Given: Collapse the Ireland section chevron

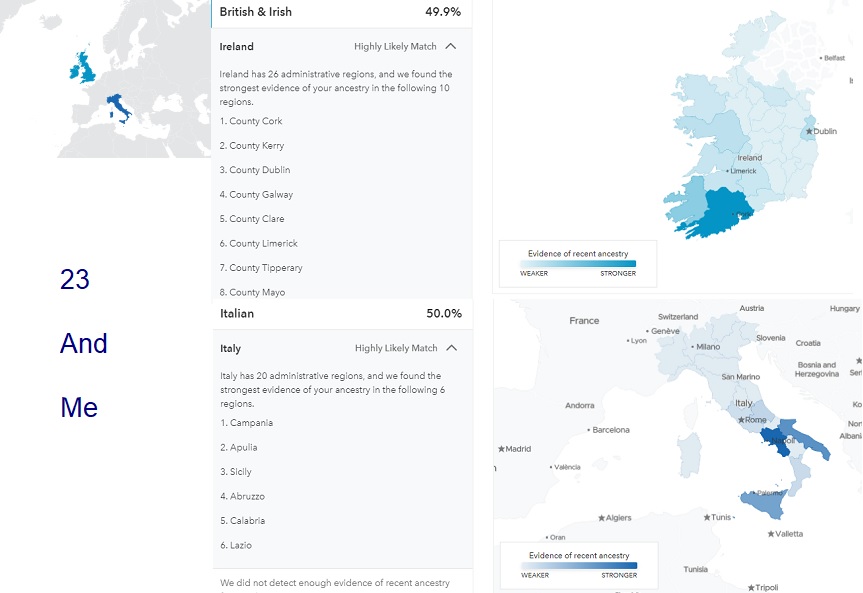Looking at the screenshot, I should (451, 46).
